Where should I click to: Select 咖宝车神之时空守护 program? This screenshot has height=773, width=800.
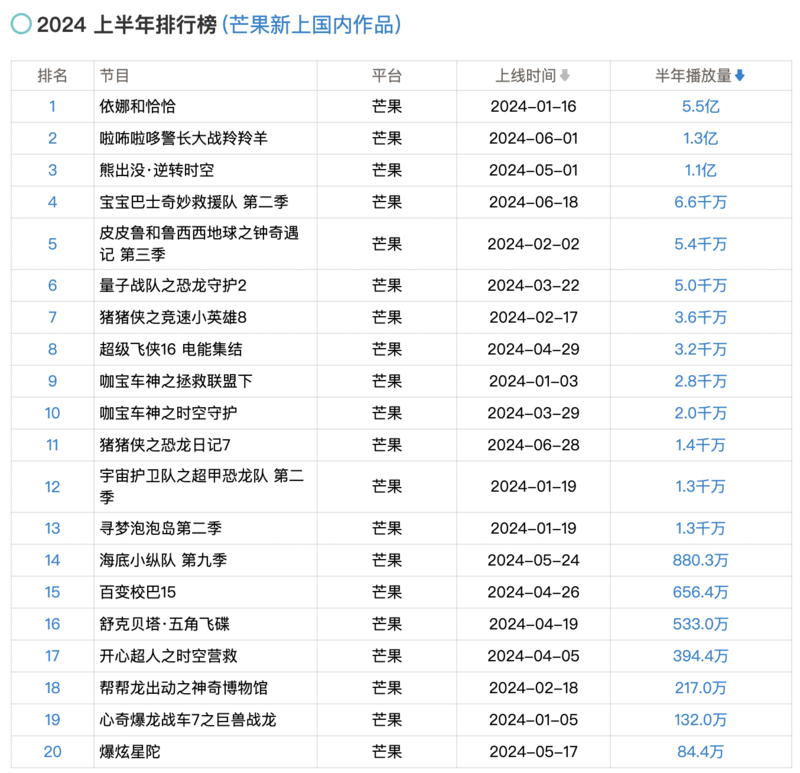pos(168,413)
